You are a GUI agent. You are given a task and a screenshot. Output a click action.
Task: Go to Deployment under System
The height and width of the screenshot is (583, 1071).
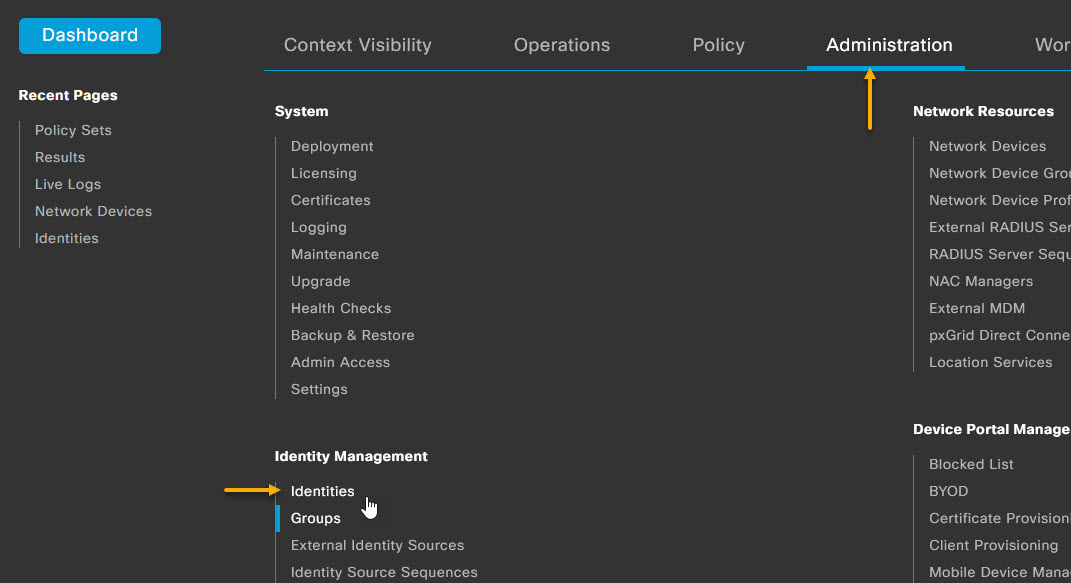click(x=332, y=146)
